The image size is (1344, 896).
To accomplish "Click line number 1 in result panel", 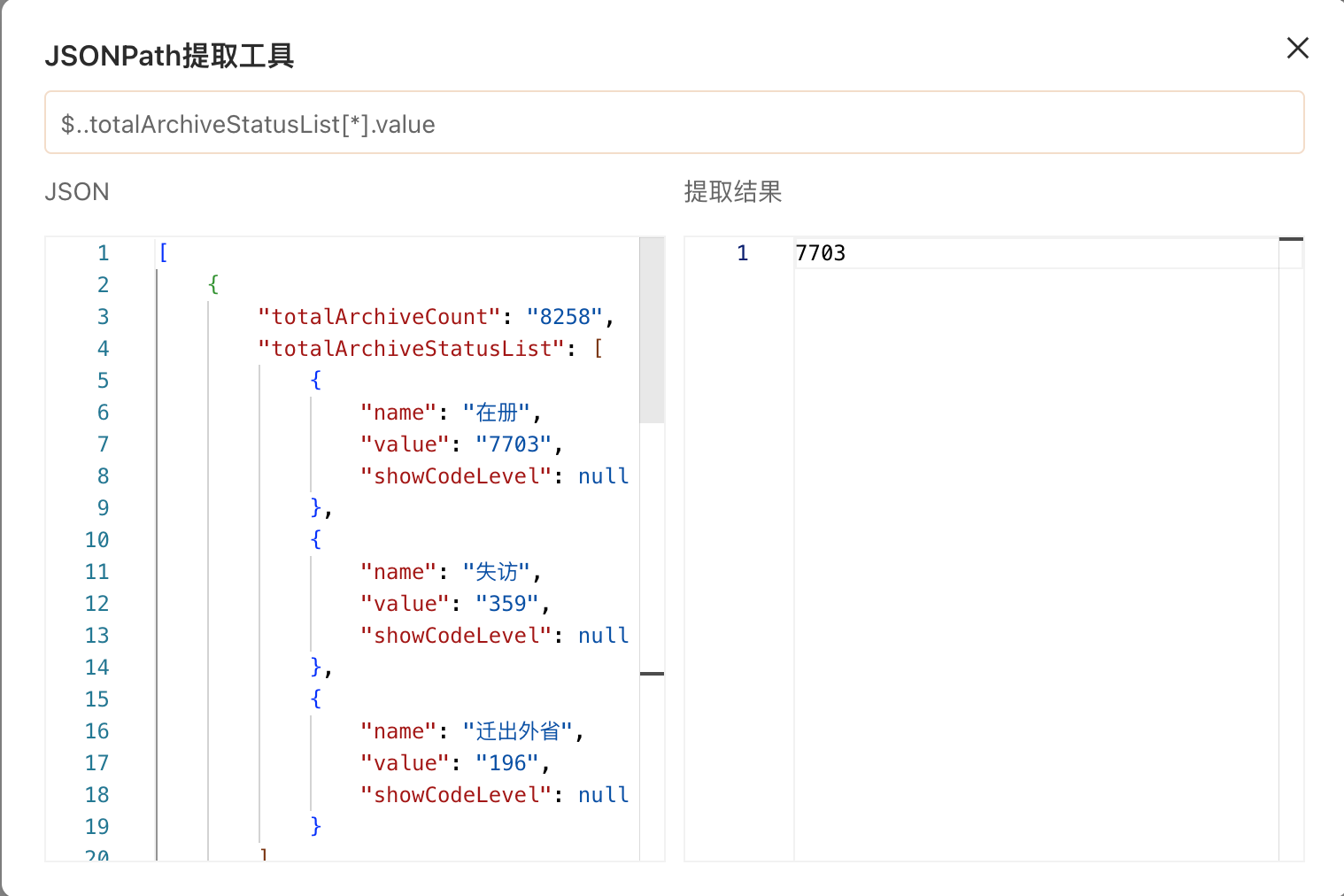I will click(x=743, y=253).
